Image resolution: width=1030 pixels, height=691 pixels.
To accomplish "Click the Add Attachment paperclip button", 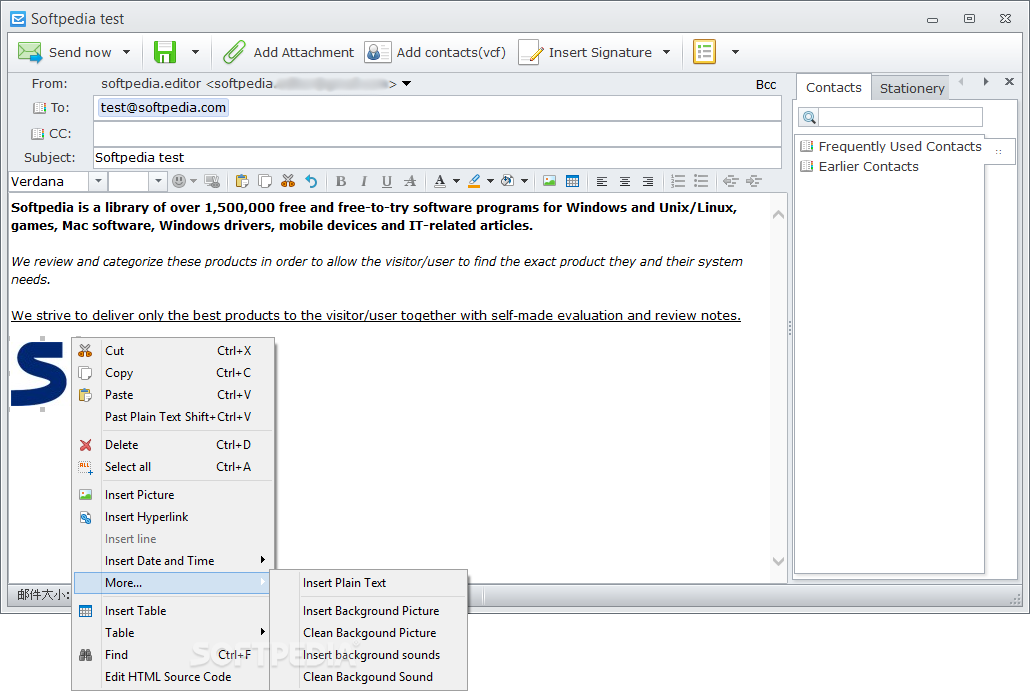I will coord(288,52).
